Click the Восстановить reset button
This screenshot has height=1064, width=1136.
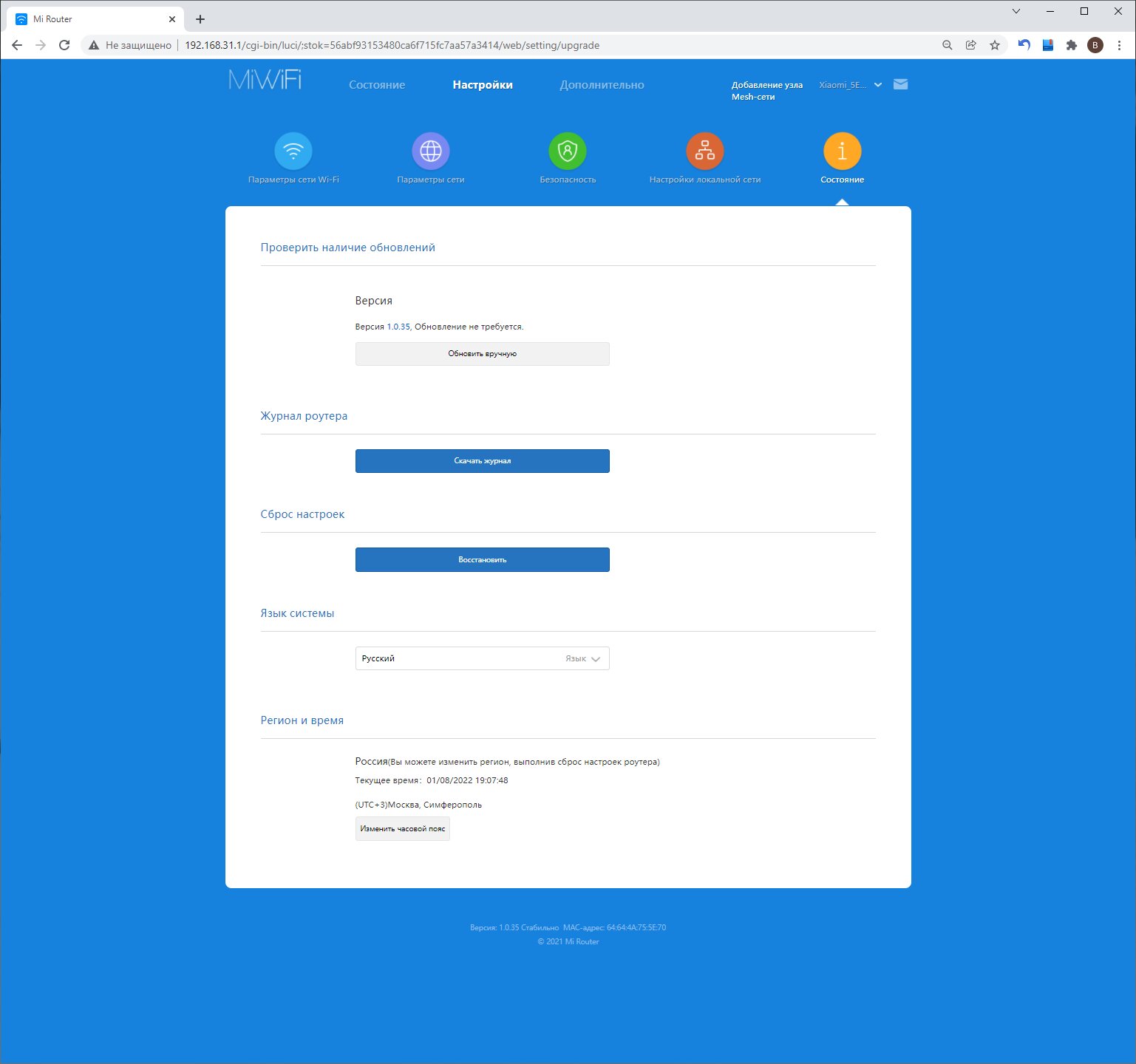[483, 560]
